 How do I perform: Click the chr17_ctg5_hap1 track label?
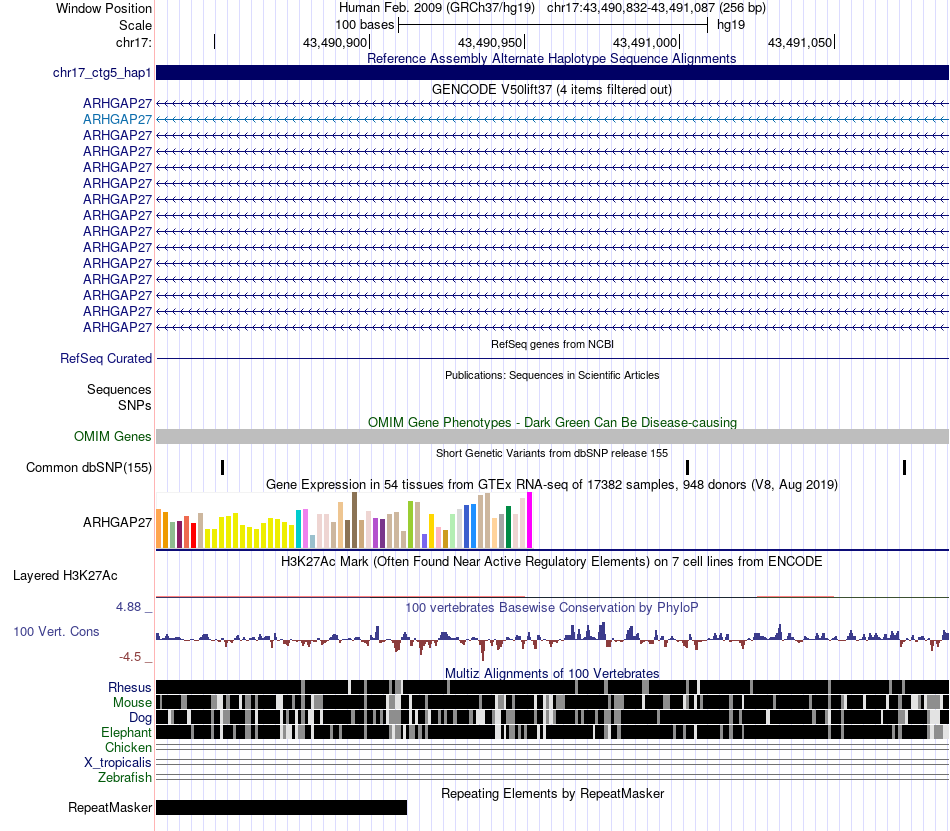pyautogui.click(x=102, y=73)
